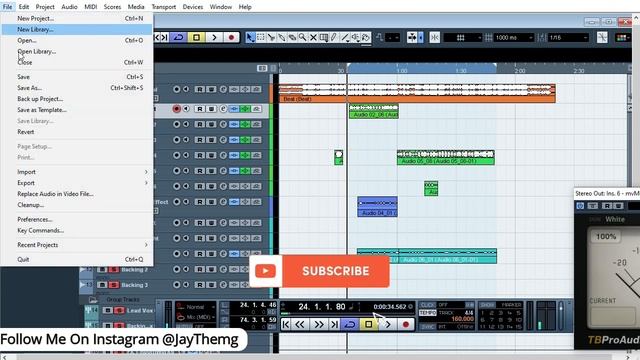Click Rewind in transport panel
This screenshot has height=360, width=640.
[300, 324]
